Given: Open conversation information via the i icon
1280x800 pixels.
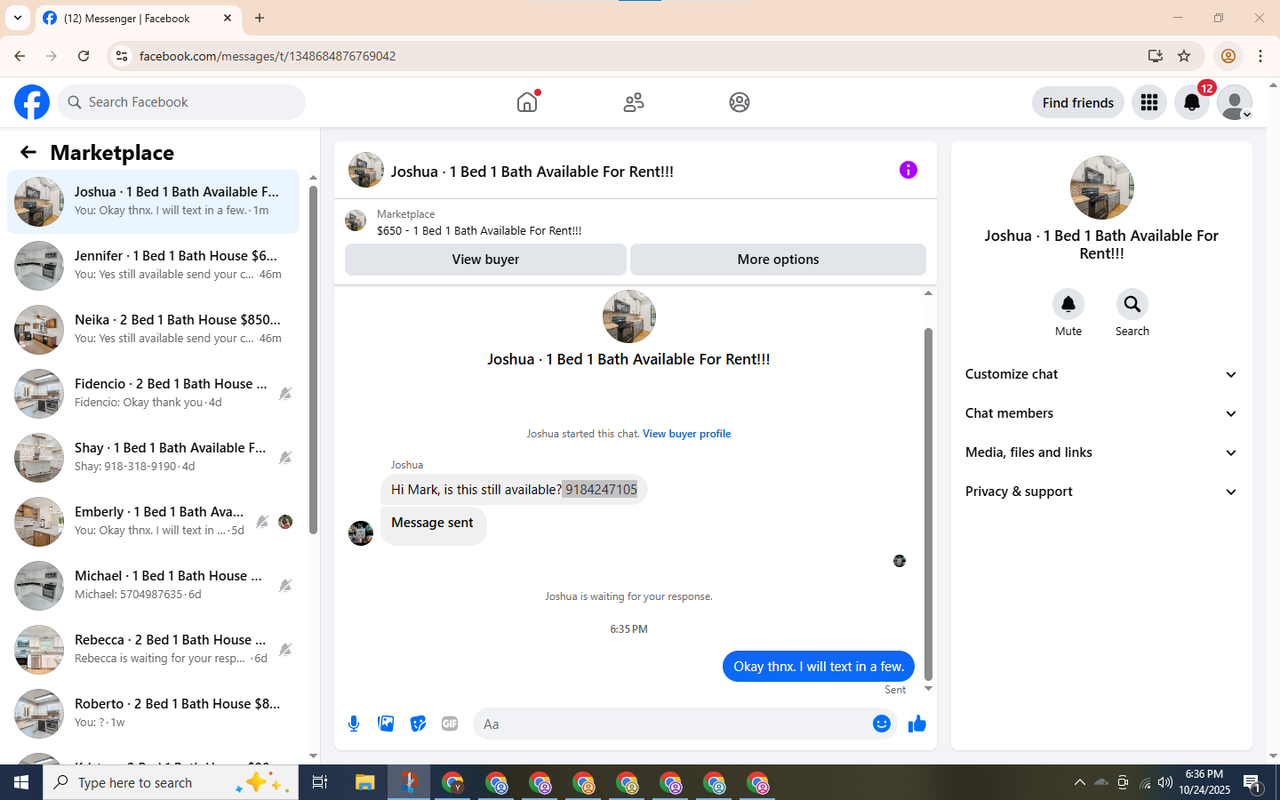Looking at the screenshot, I should [x=908, y=170].
